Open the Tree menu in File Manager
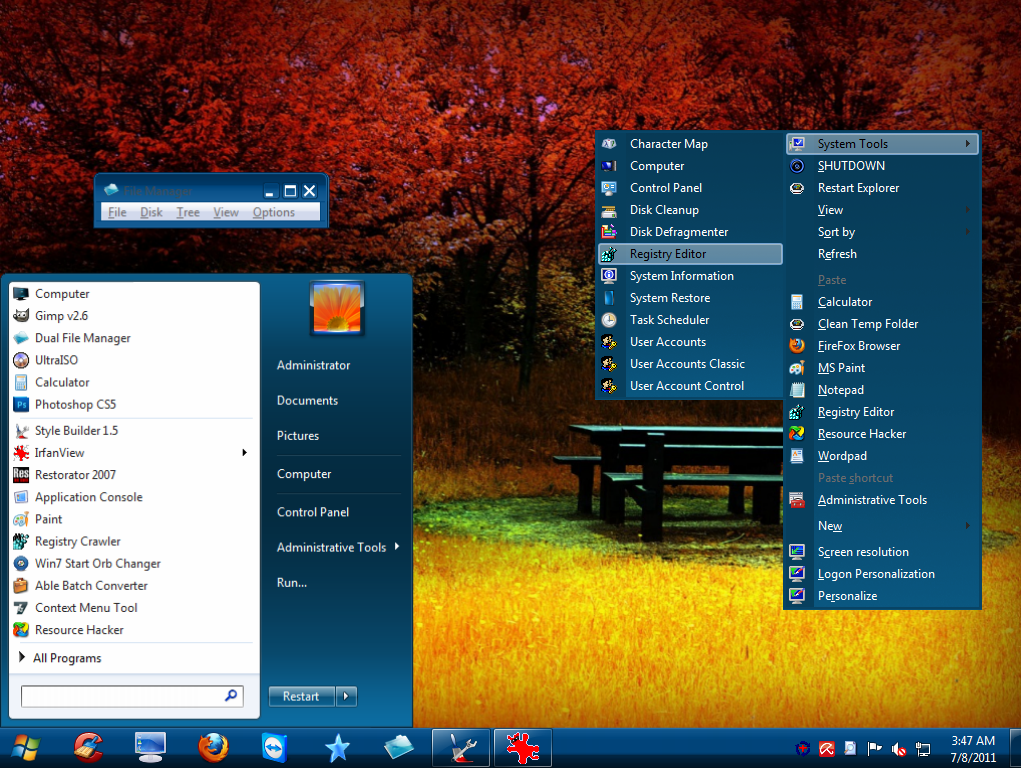This screenshot has width=1021, height=768. (x=187, y=212)
